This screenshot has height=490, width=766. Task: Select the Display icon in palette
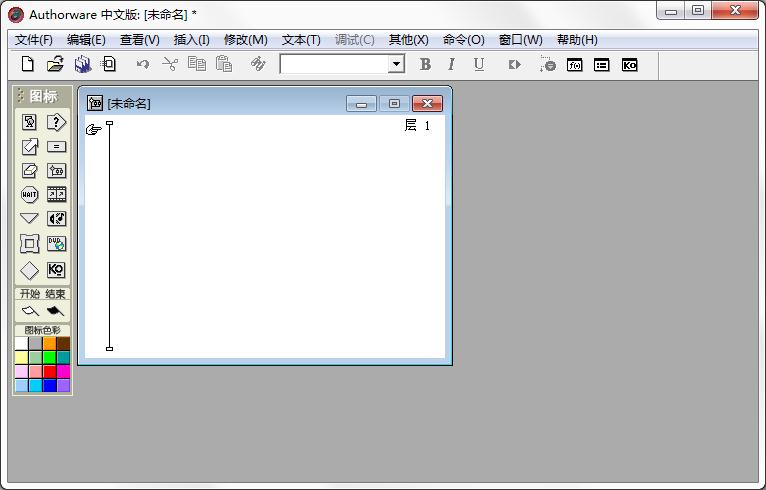[29, 122]
